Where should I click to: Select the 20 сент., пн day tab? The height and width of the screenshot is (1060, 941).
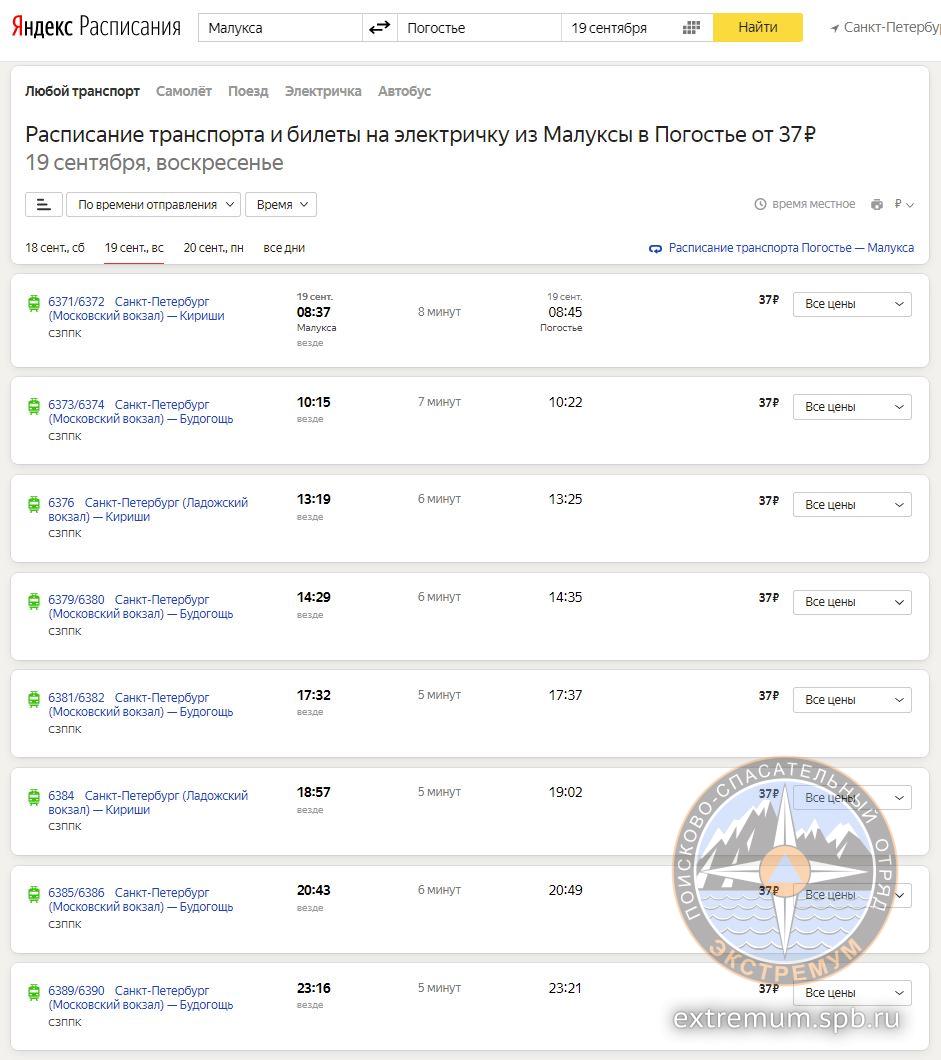214,248
